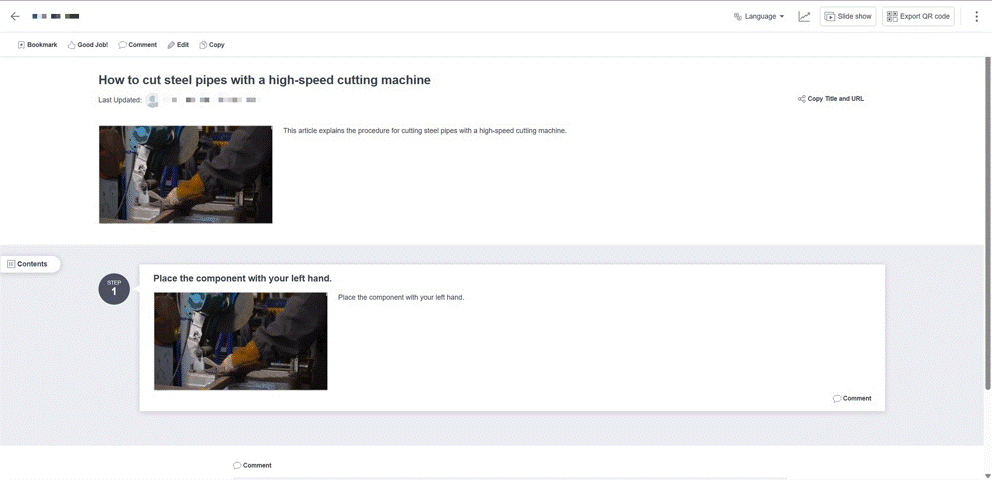
Task: Copy the article using Copy icon
Action: click(212, 45)
